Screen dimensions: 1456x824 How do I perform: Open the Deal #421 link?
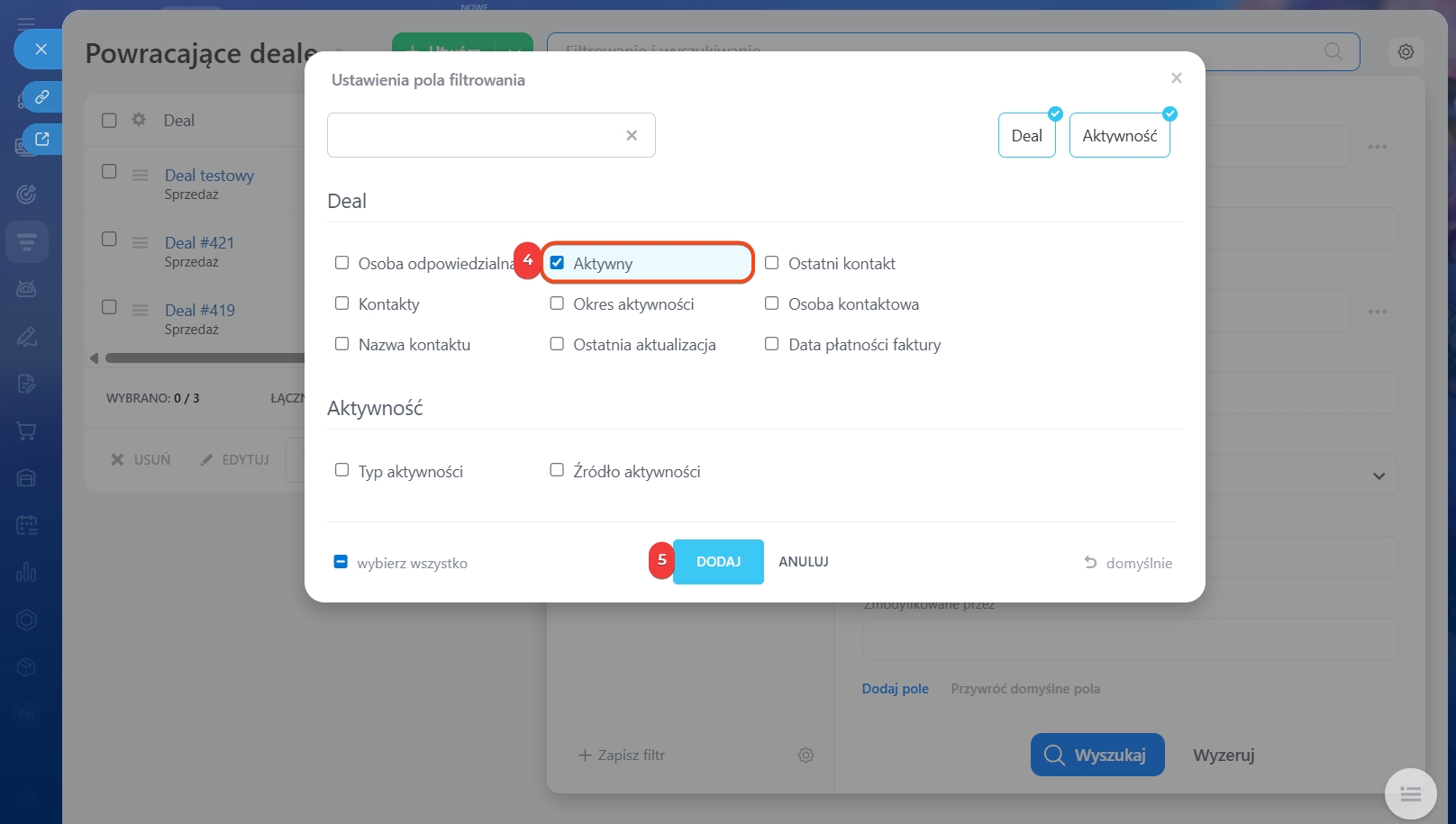[199, 243]
